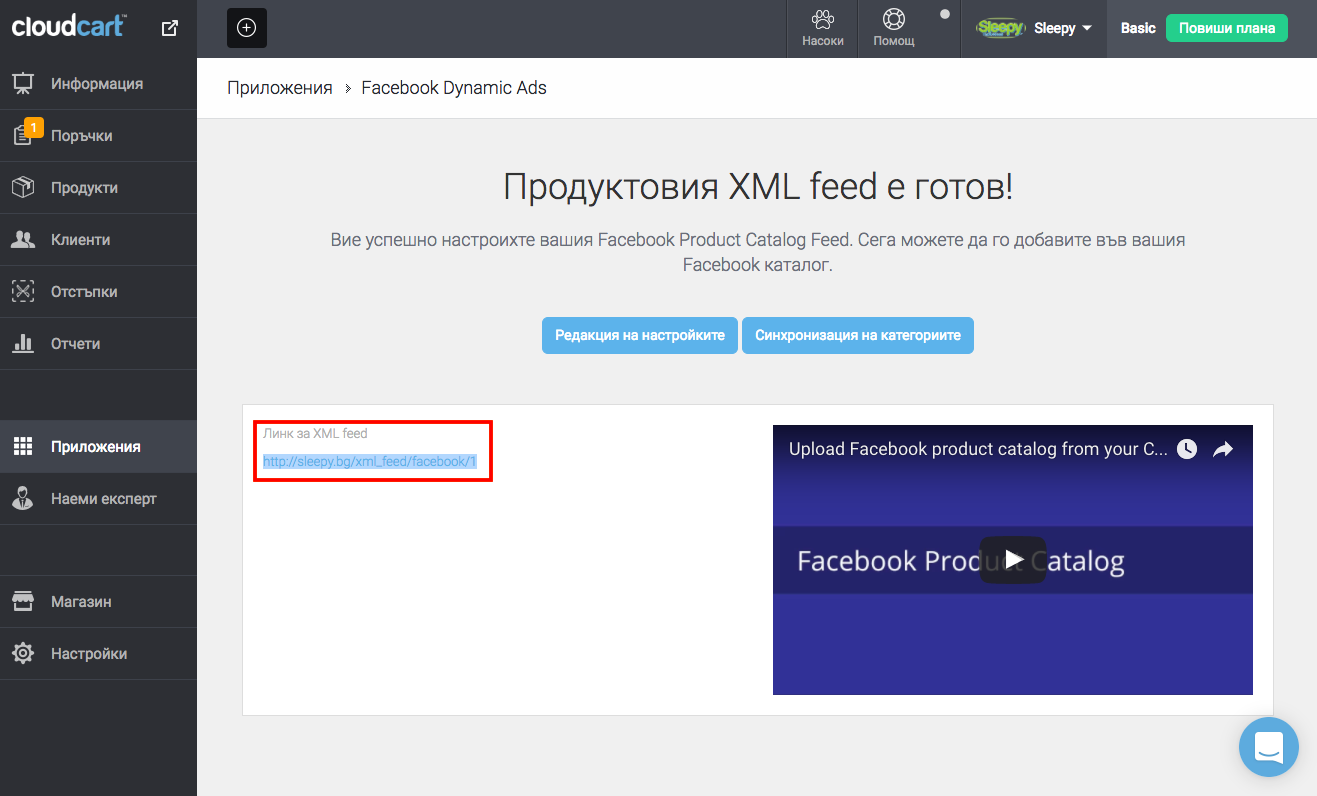Open Продукти in the sidebar

(x=98, y=188)
